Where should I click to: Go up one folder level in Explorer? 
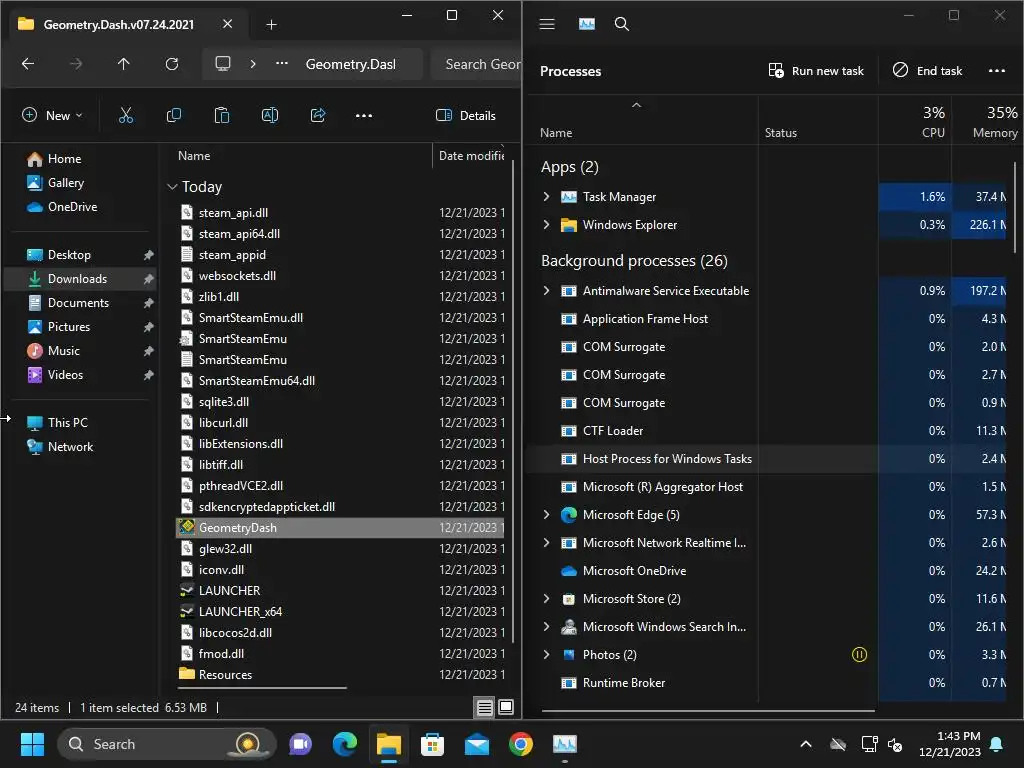click(x=123, y=64)
